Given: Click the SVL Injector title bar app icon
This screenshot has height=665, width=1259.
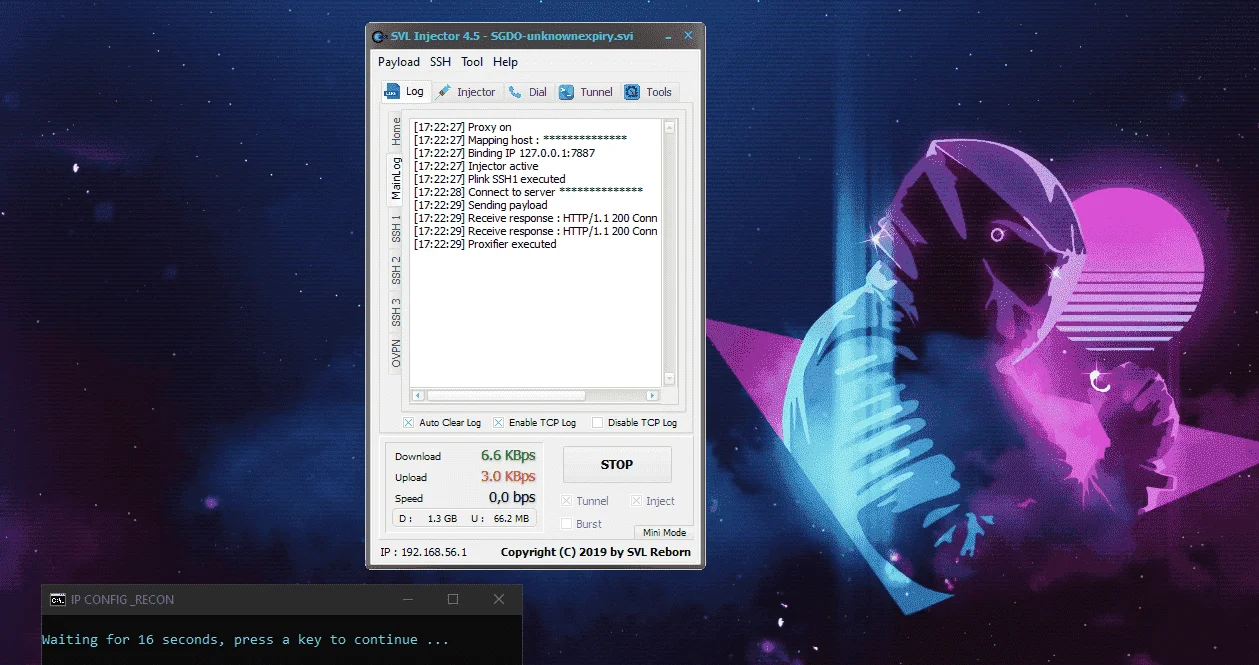Looking at the screenshot, I should click(x=379, y=37).
